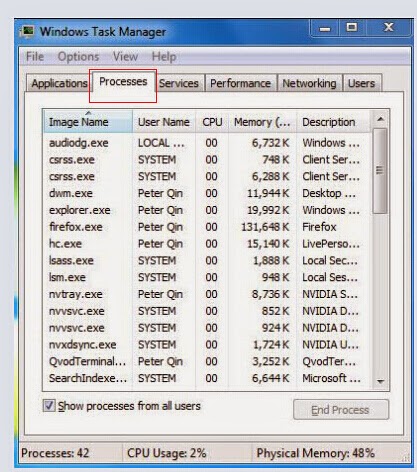Click the Task Manager title bar icon

click(x=27, y=32)
